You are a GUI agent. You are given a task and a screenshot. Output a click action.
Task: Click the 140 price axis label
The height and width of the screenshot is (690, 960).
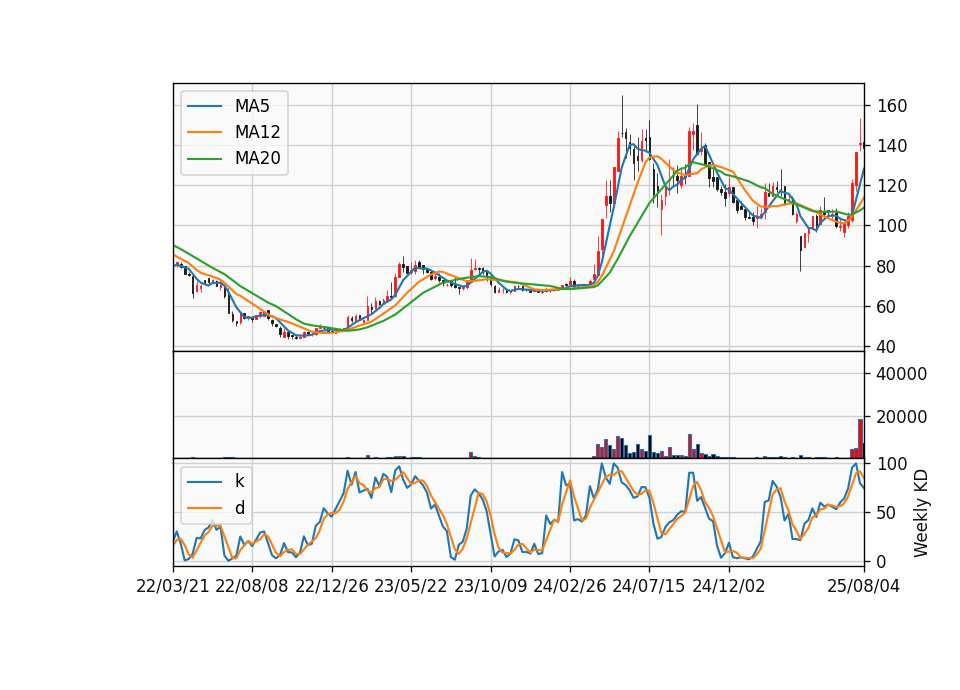pos(892,146)
